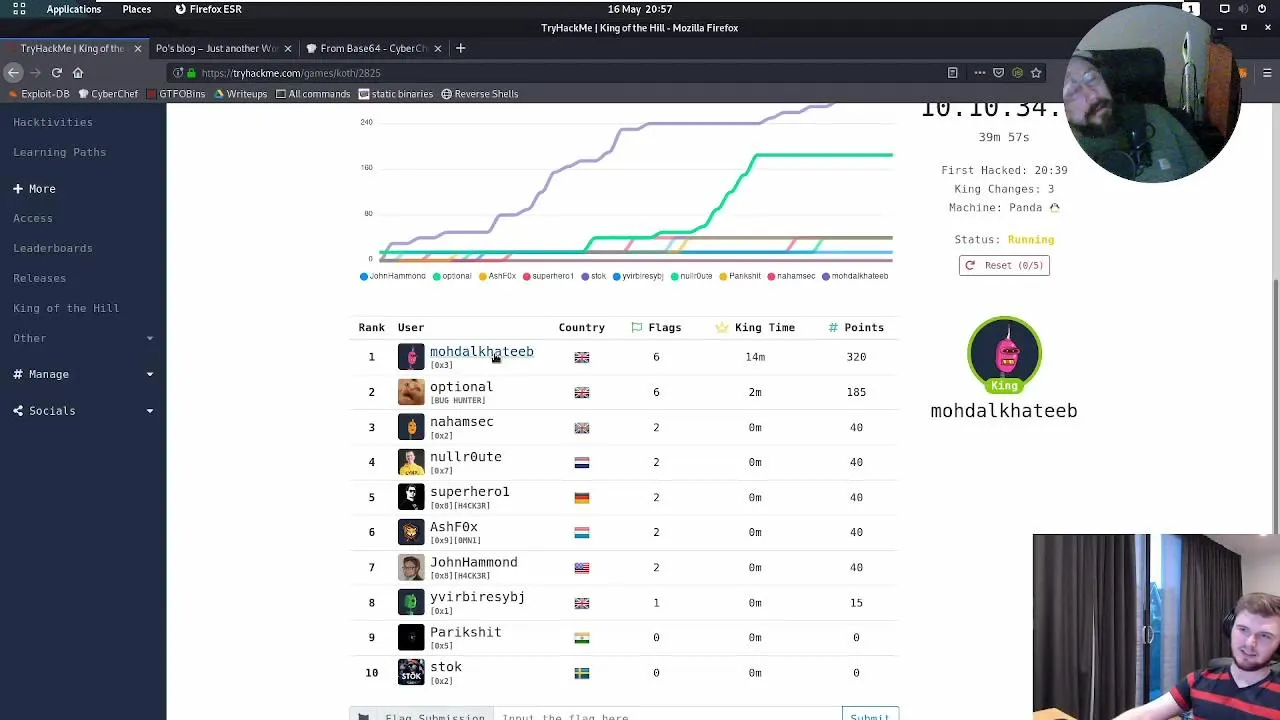Open King of the Hill sidebar link
The height and width of the screenshot is (720, 1280).
[66, 308]
